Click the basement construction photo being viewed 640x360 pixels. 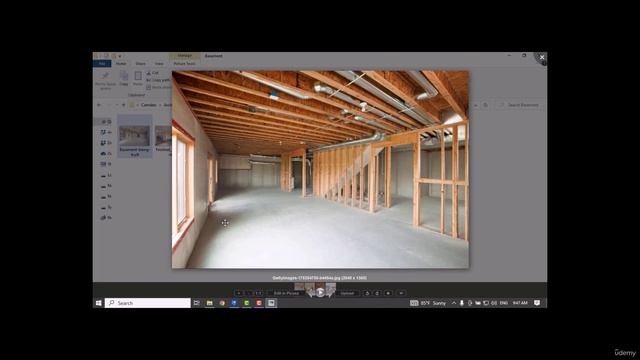coord(320,169)
